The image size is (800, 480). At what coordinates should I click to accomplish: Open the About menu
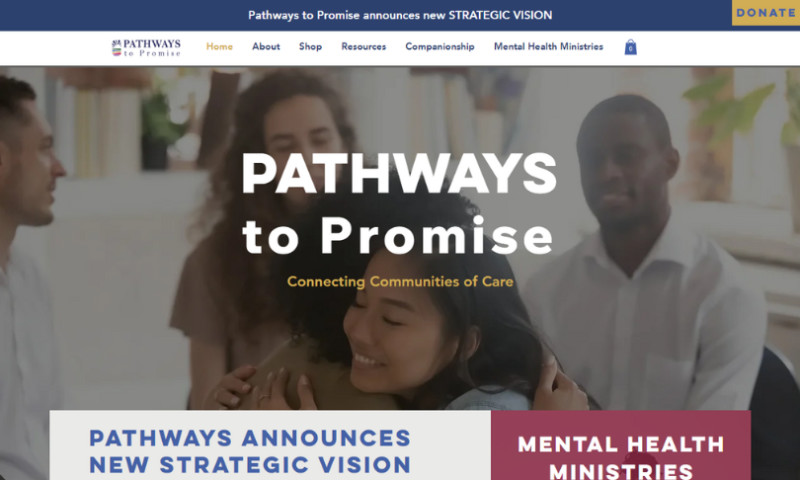[x=266, y=46]
